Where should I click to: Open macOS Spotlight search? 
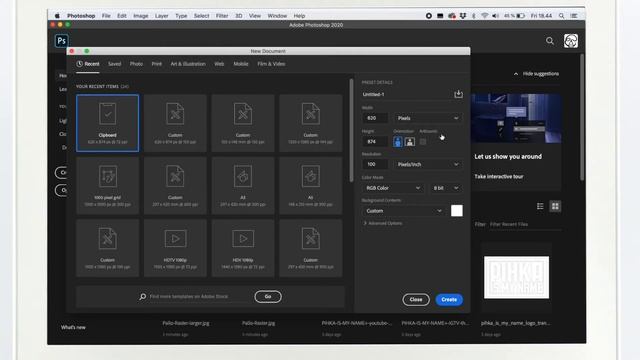coord(562,16)
